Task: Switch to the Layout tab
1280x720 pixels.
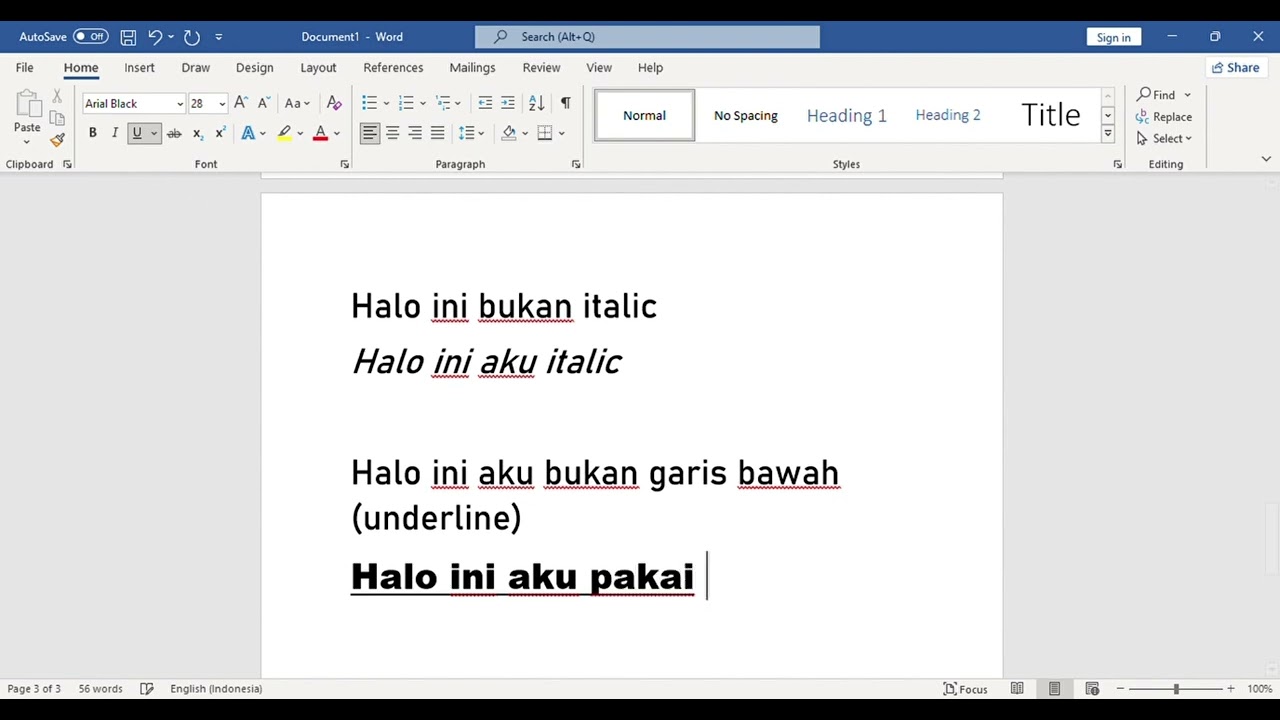Action: (318, 67)
